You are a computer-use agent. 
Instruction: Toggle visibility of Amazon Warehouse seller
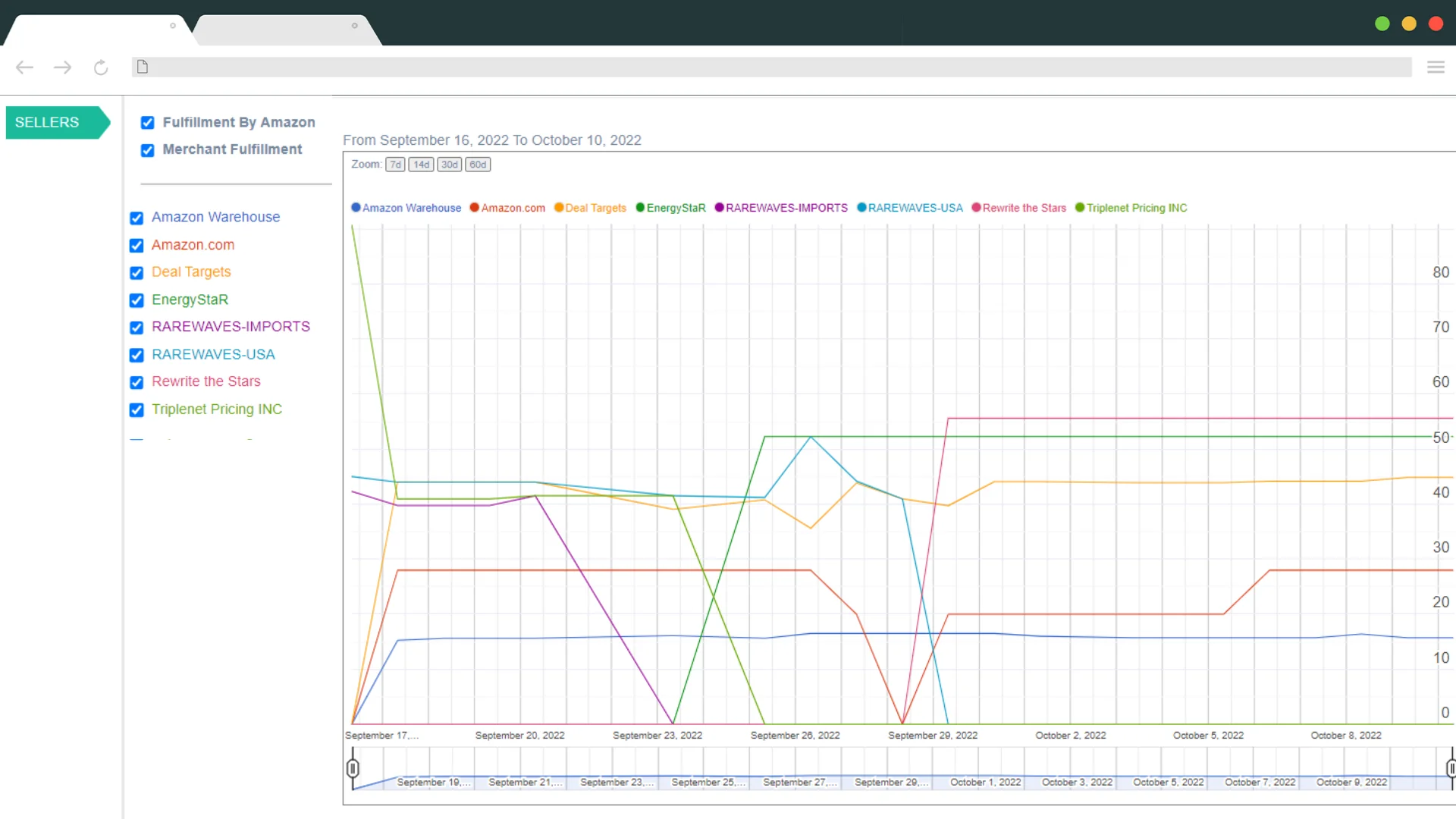tap(136, 218)
